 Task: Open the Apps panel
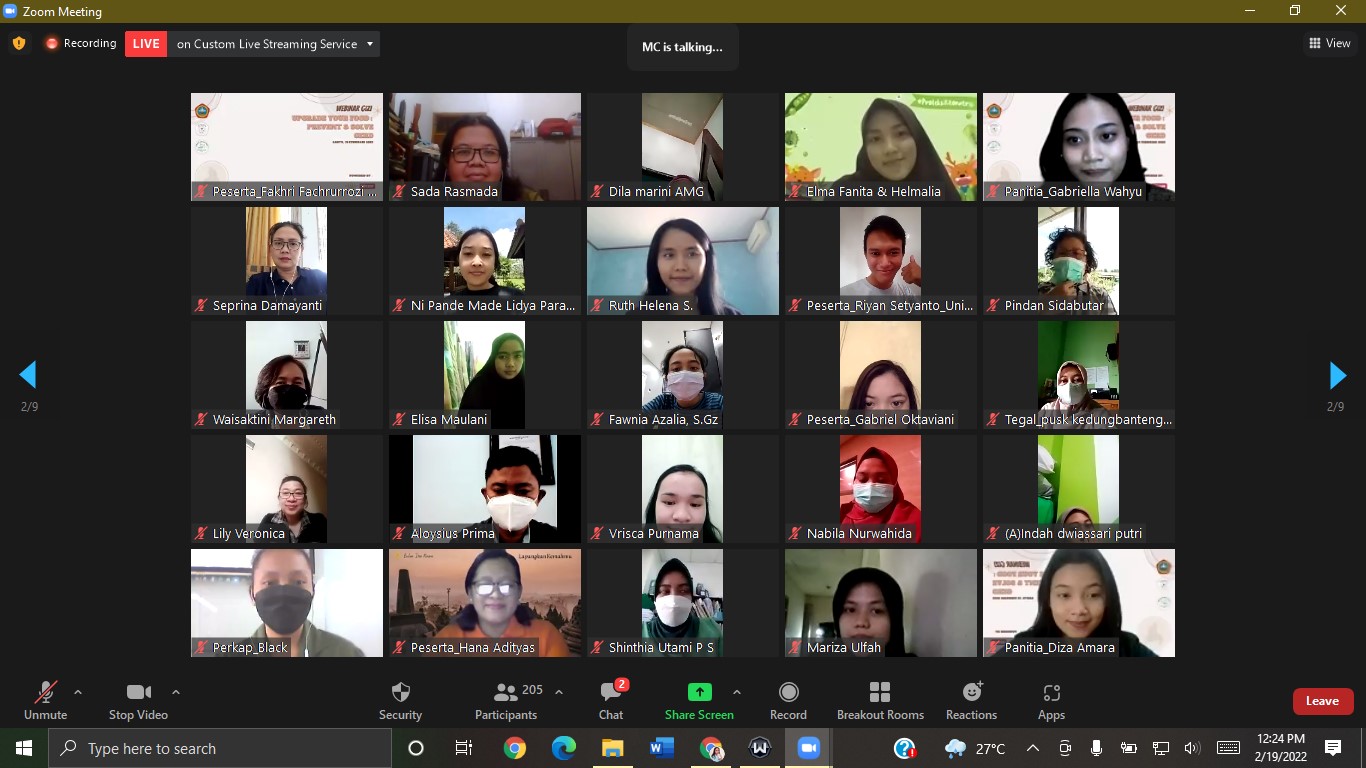[1051, 700]
